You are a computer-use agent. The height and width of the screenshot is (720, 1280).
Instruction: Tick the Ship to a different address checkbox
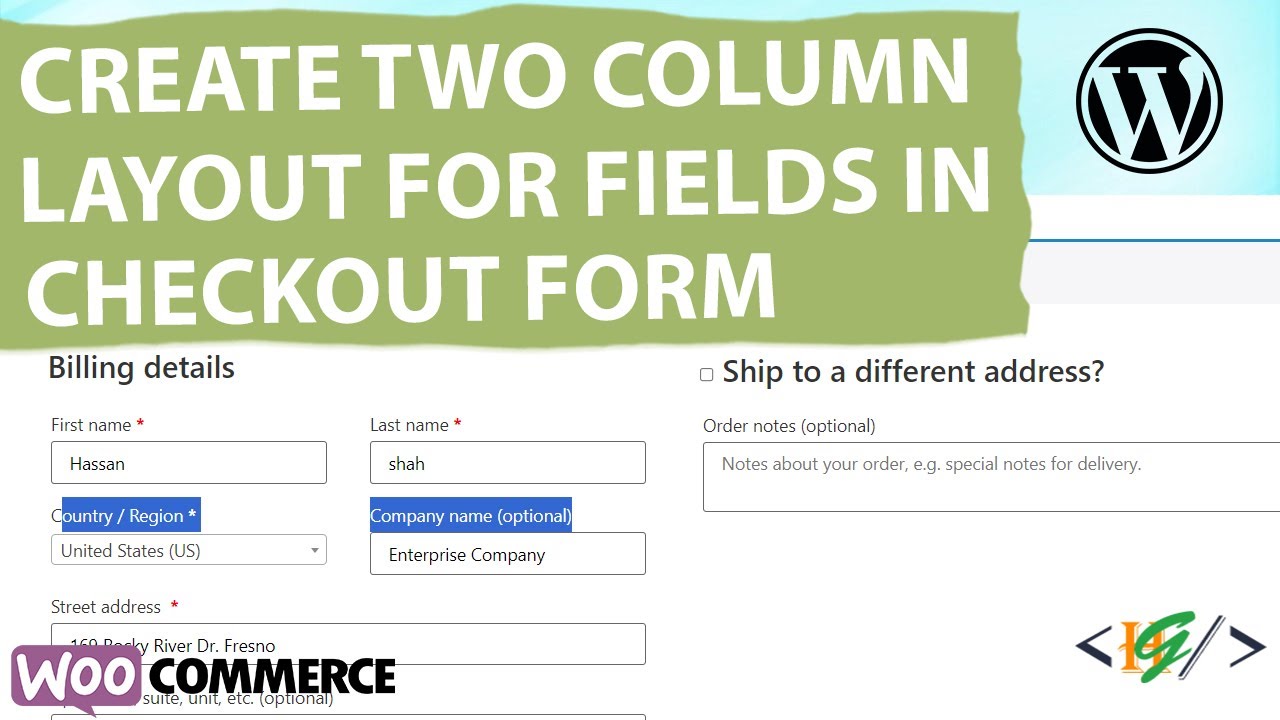coord(706,374)
